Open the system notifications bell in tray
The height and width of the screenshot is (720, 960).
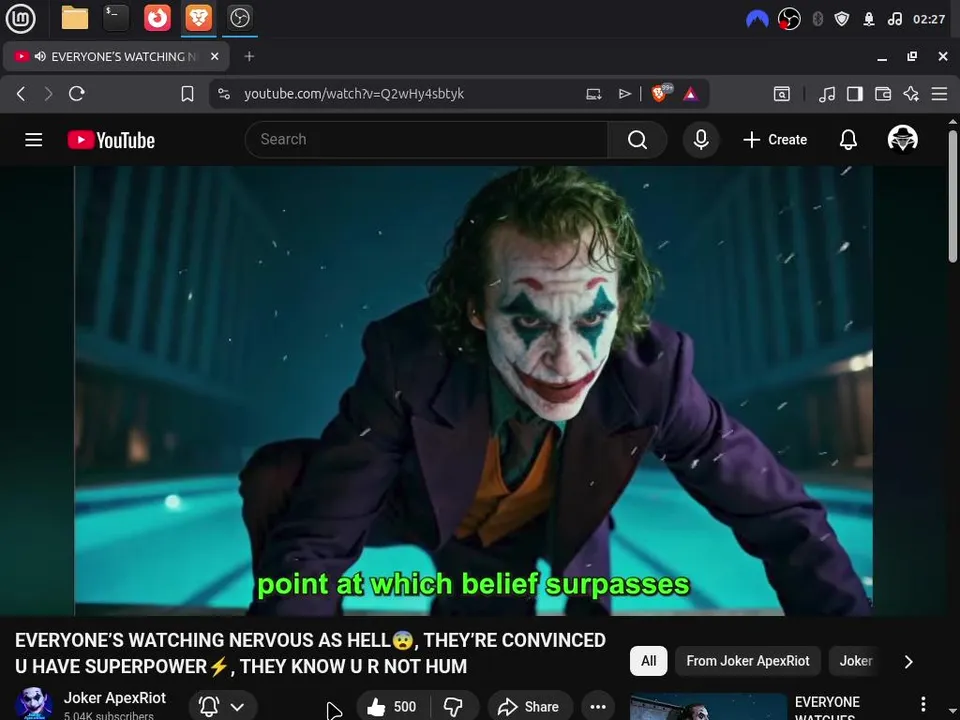tap(869, 19)
